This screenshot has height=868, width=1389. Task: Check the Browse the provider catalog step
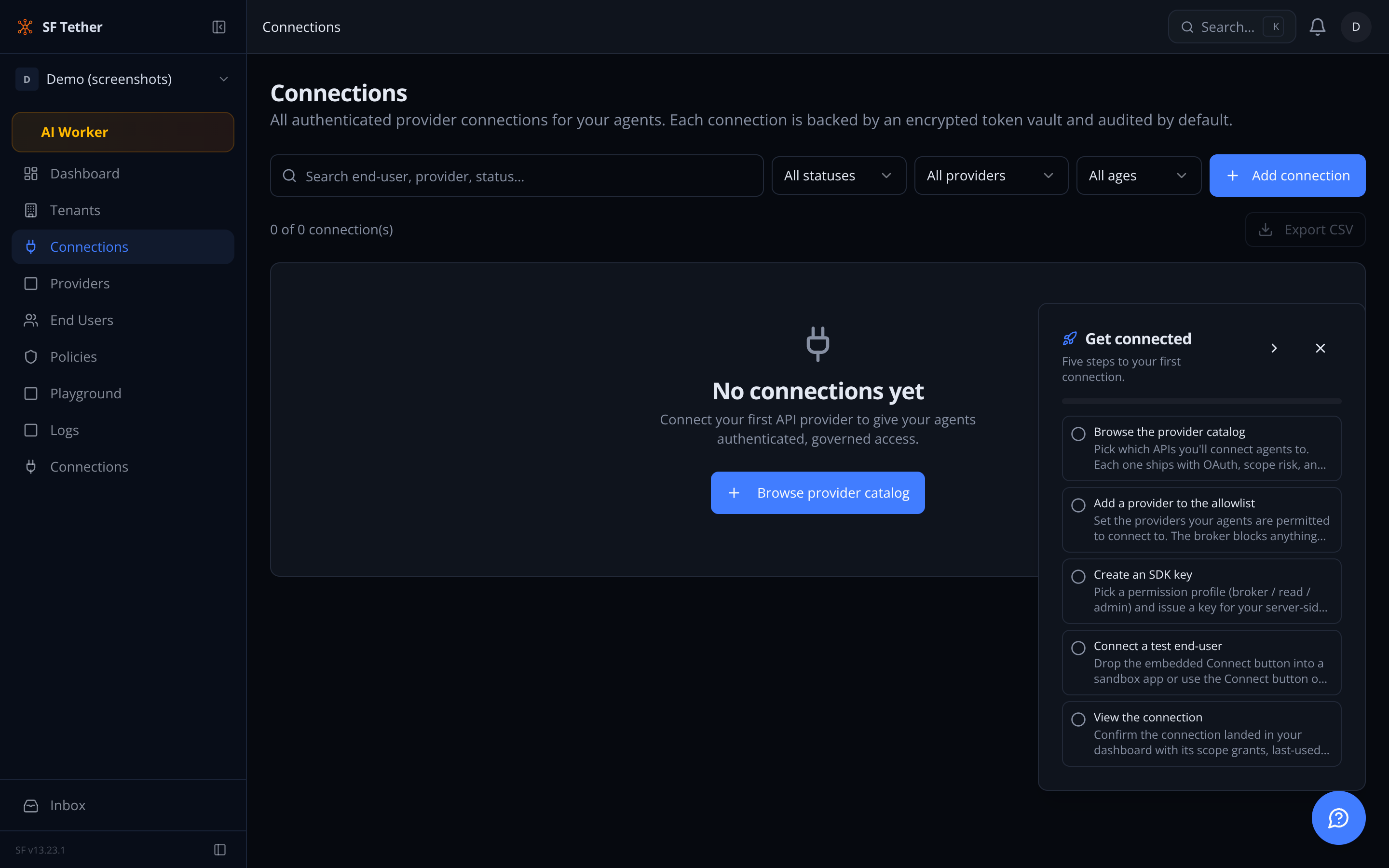1078,434
